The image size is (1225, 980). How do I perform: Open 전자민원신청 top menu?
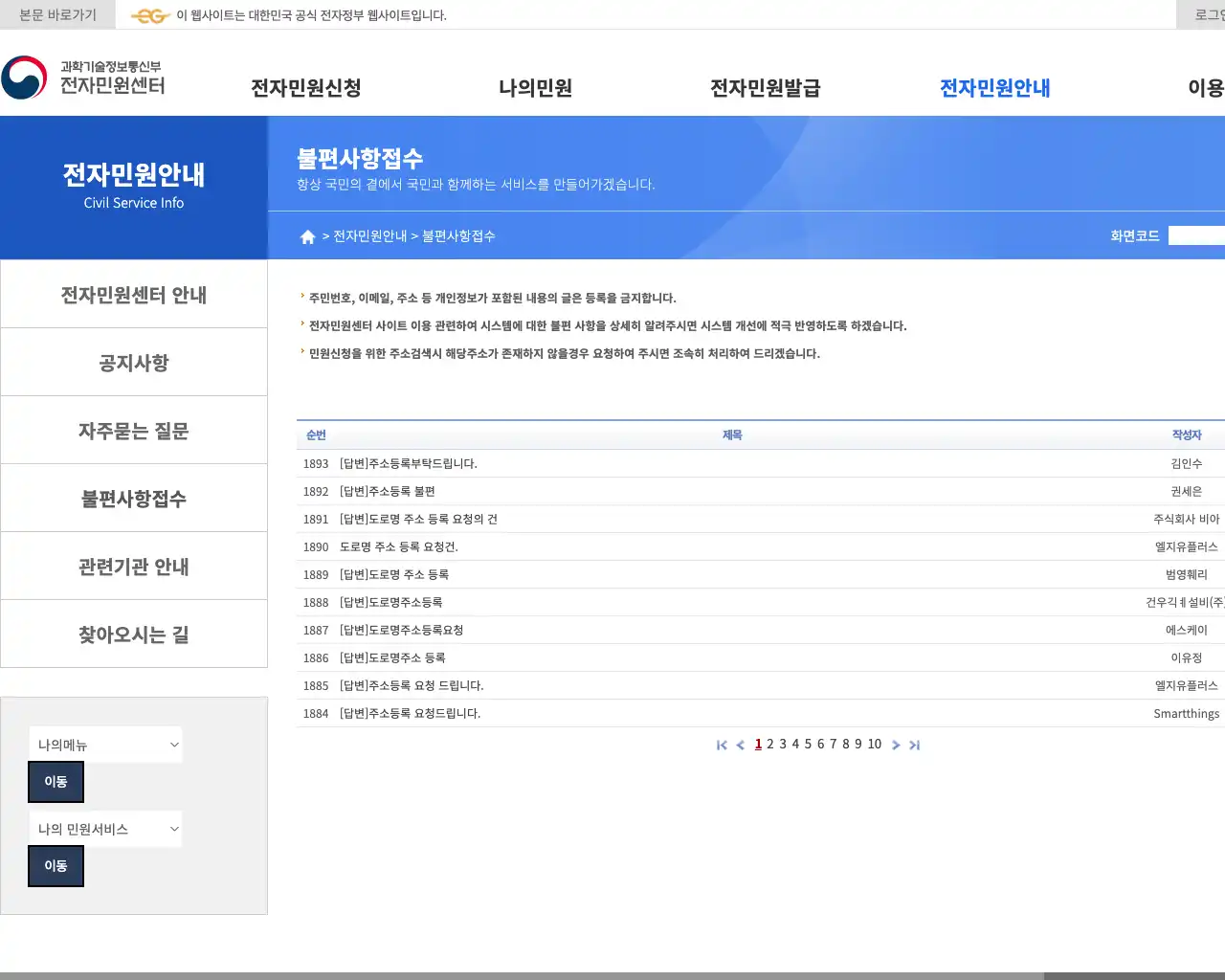[306, 88]
